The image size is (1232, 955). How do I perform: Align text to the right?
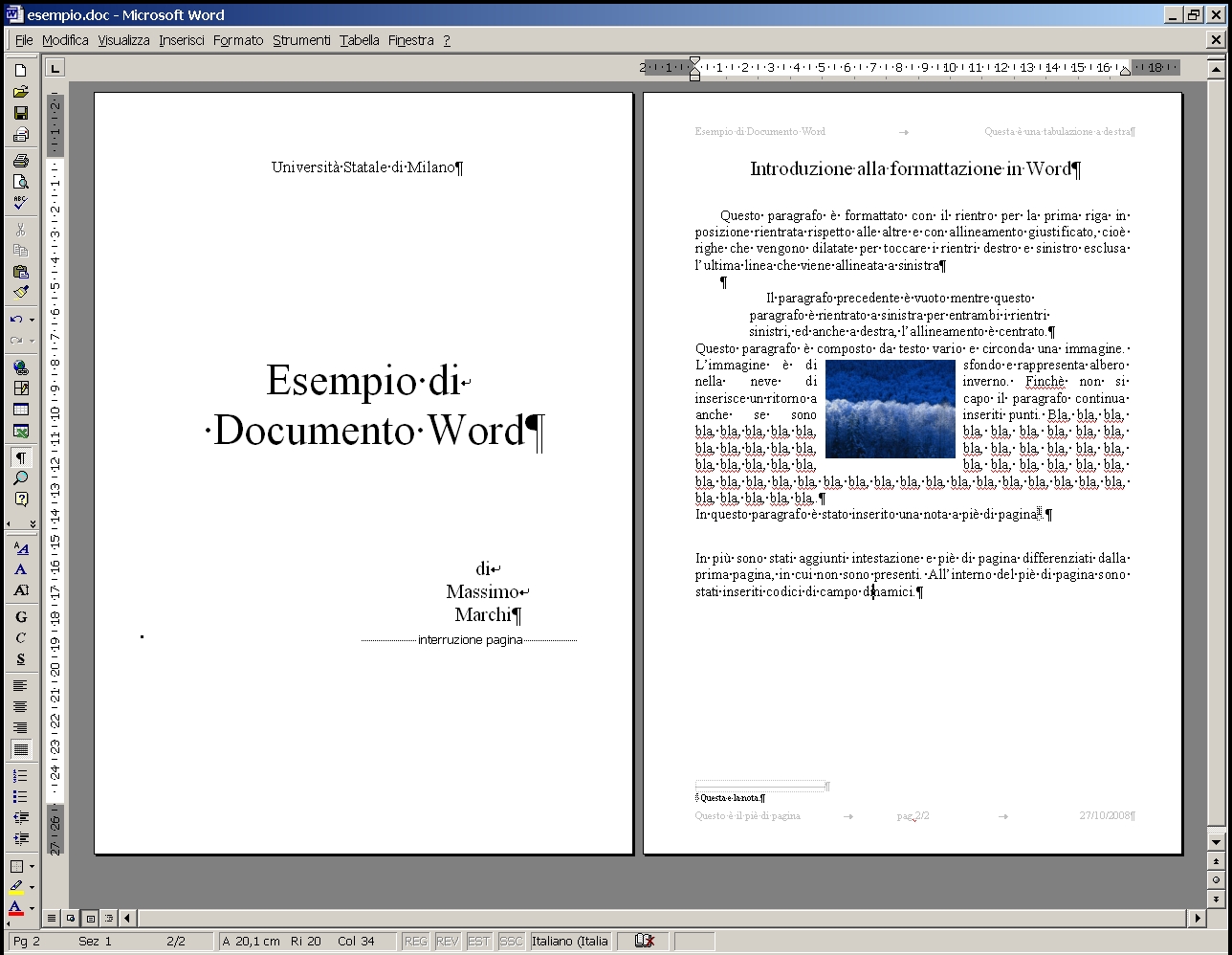coord(20,728)
